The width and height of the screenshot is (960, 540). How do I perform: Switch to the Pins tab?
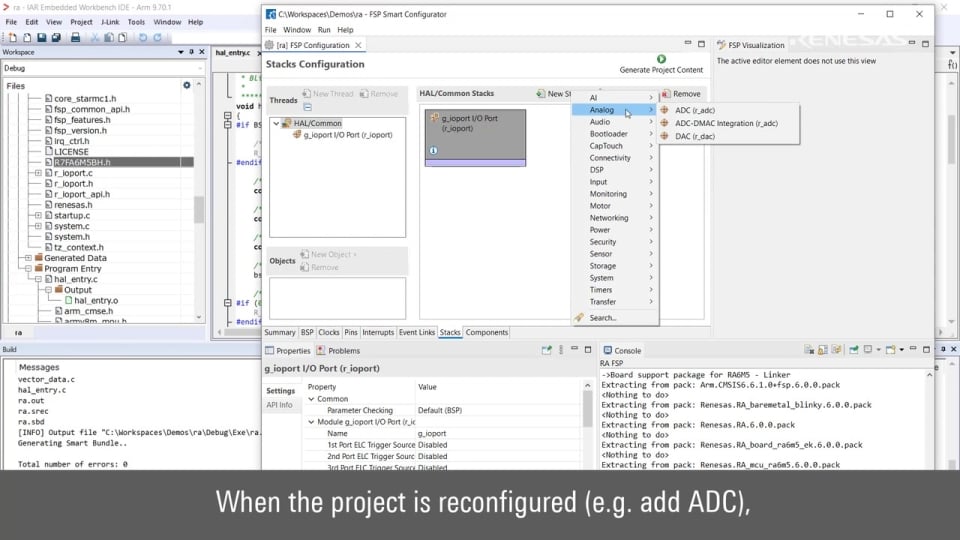click(350, 332)
